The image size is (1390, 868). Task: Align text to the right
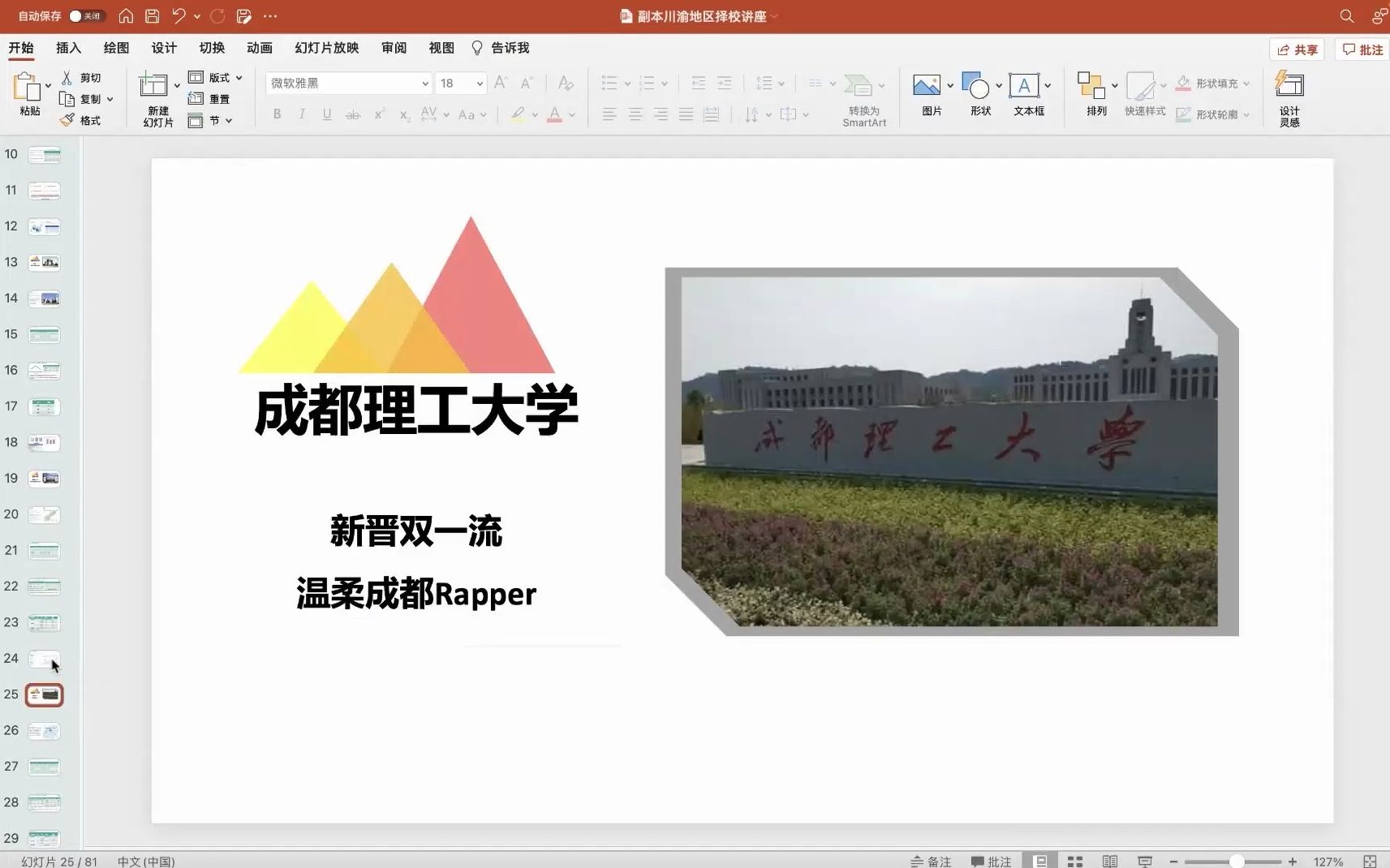(x=661, y=114)
